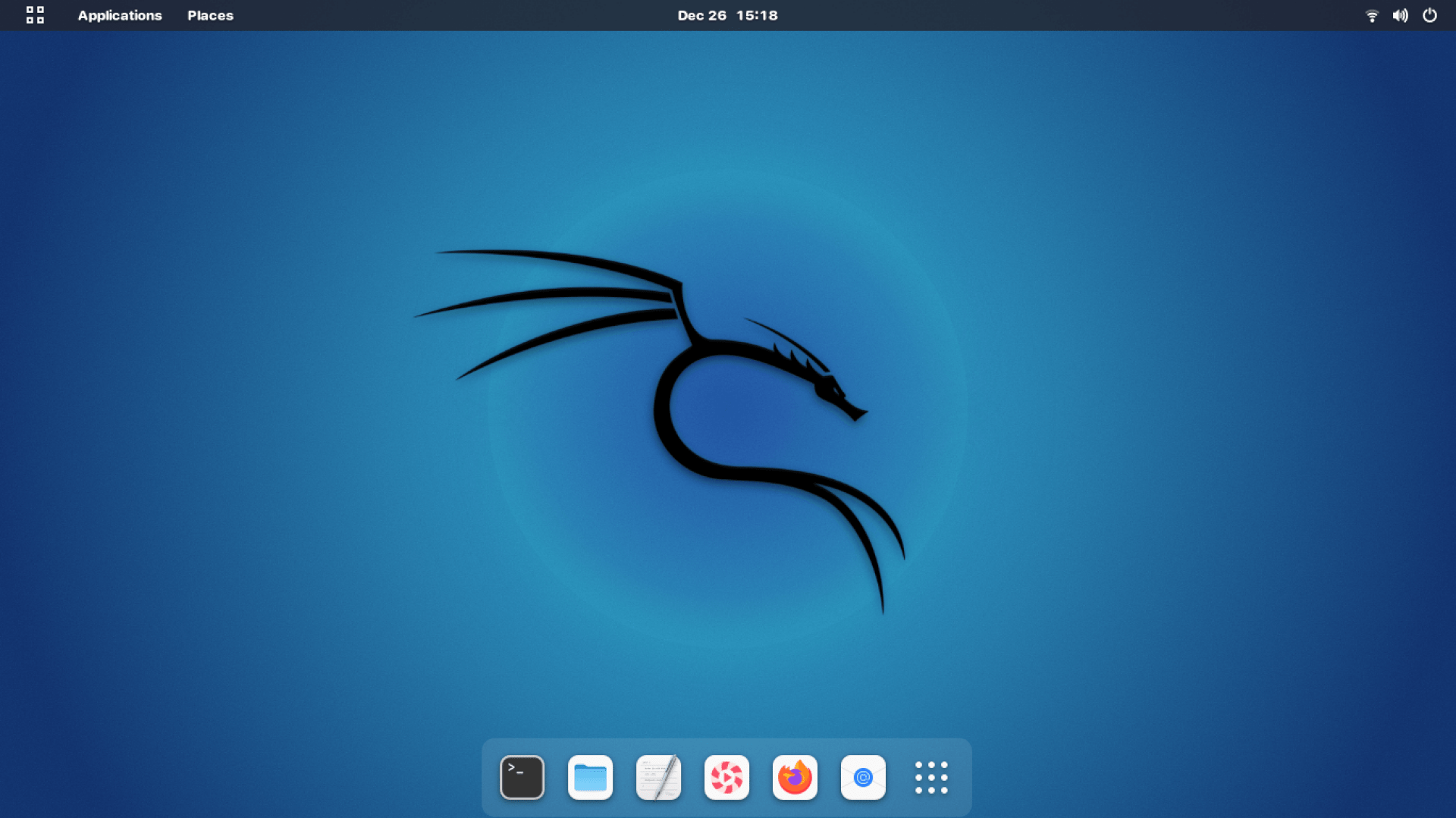Image resolution: width=1456 pixels, height=818 pixels.
Task: Open the power menu icon
Action: [x=1429, y=15]
